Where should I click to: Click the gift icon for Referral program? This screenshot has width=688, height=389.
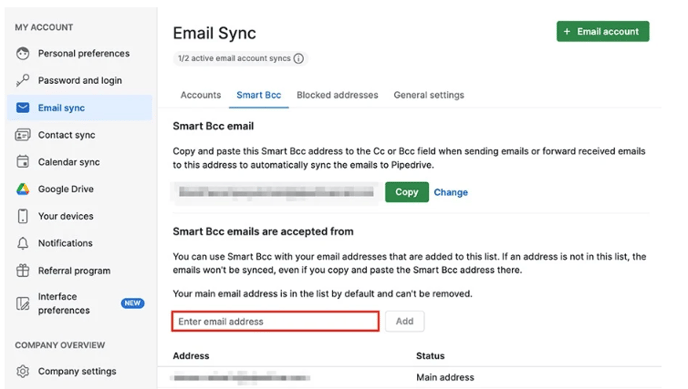click(23, 271)
